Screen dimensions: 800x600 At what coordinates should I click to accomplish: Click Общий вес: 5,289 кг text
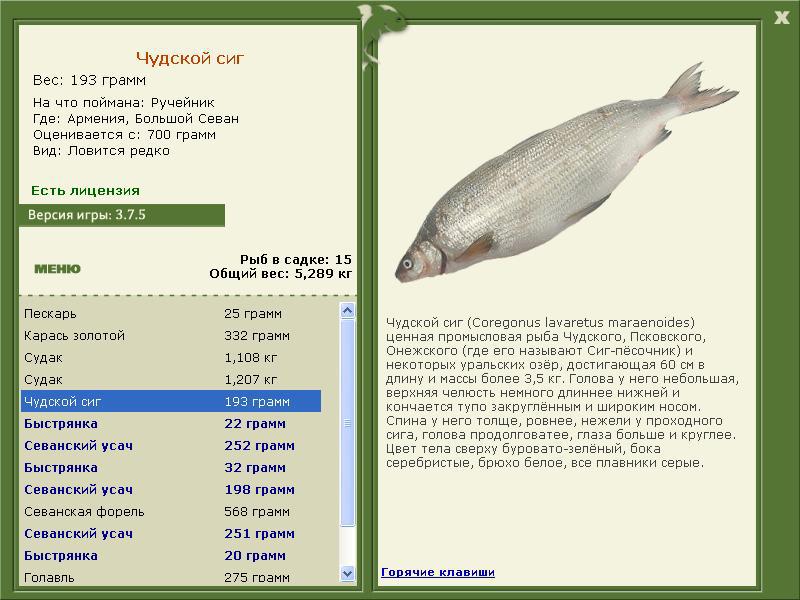pyautogui.click(x=281, y=274)
